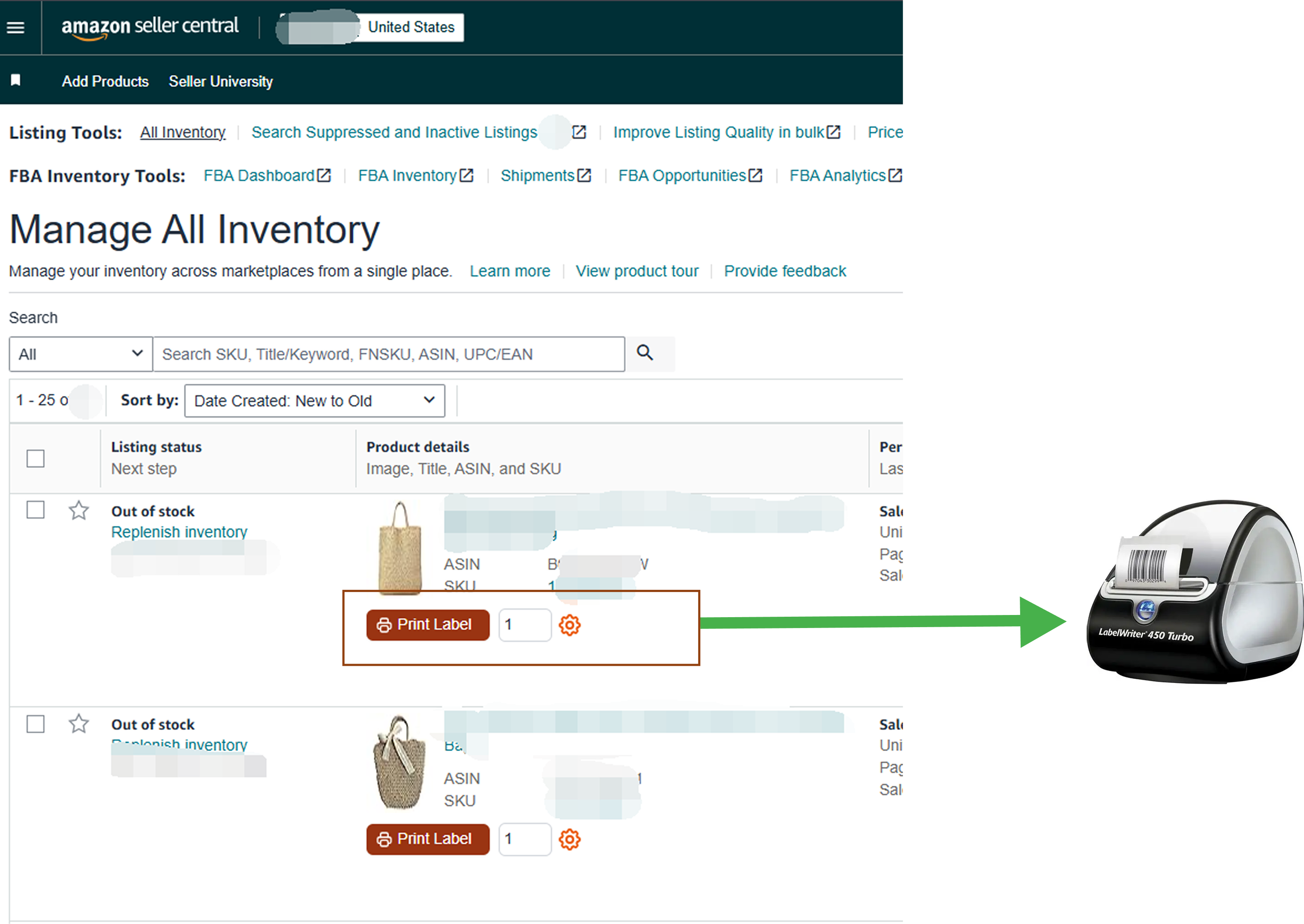Open the FBA Opportunities link
The height and width of the screenshot is (924, 1304).
pos(682,175)
